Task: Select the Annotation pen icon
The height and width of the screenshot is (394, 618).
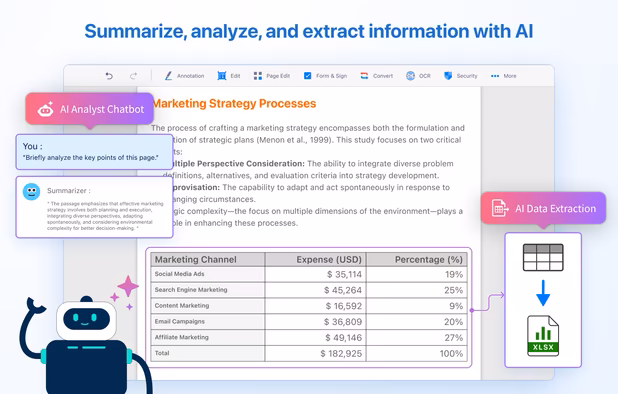Action: [168, 76]
